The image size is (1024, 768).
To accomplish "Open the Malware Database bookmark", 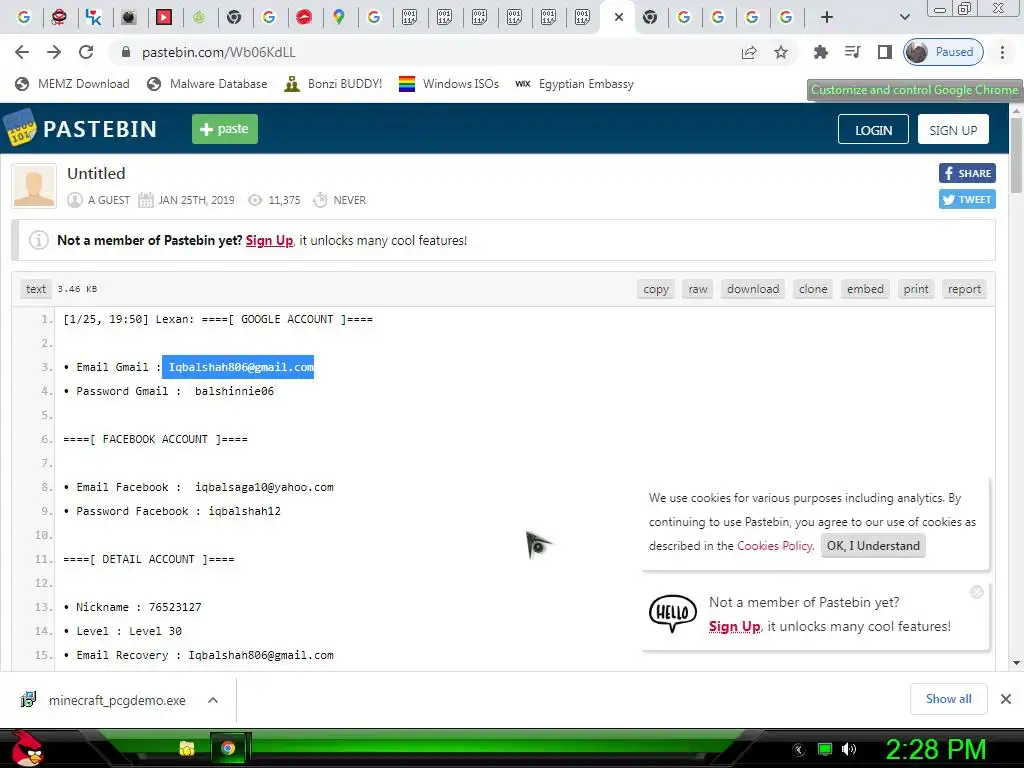I will tap(207, 84).
